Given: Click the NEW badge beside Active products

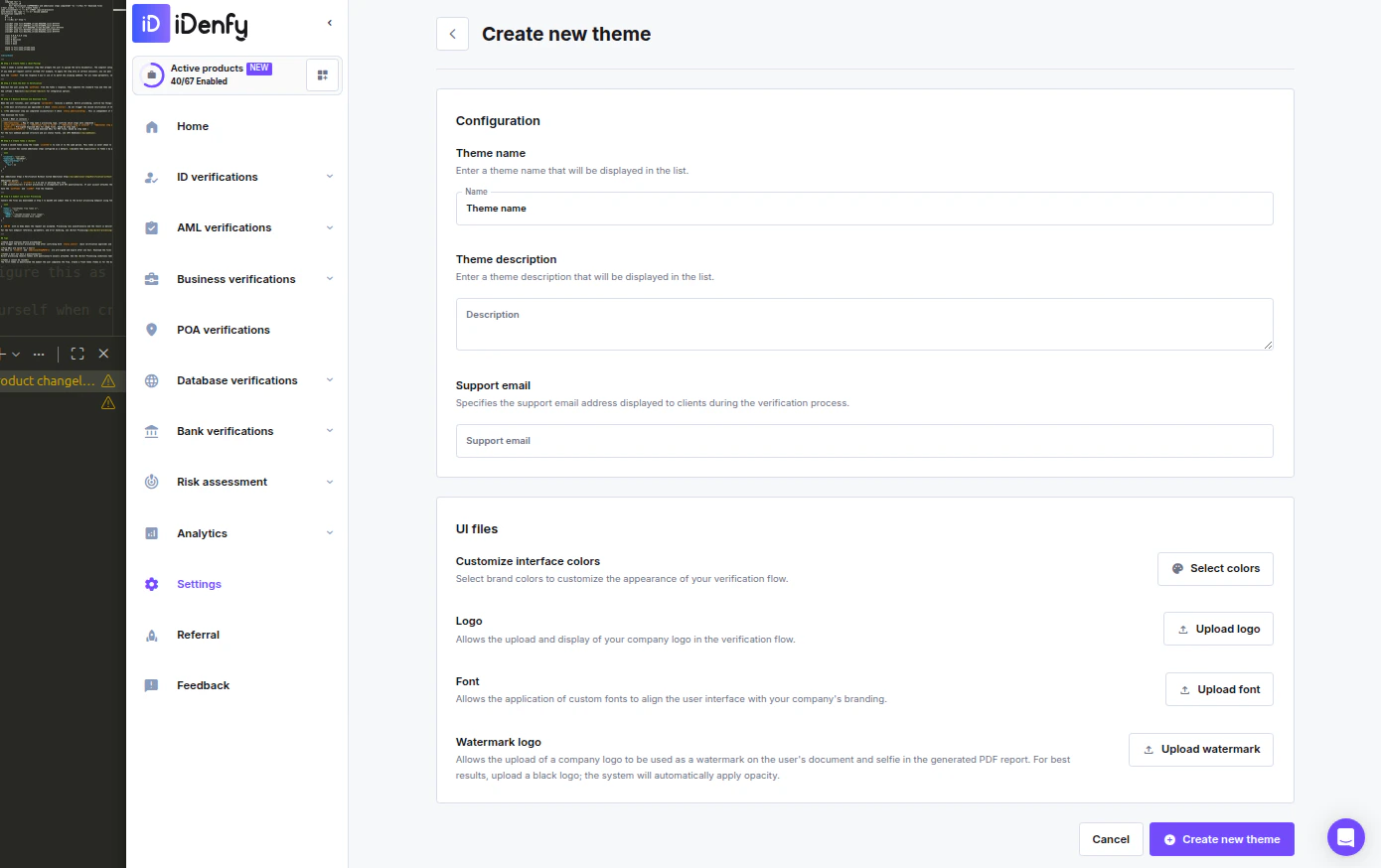Looking at the screenshot, I should pyautogui.click(x=259, y=69).
